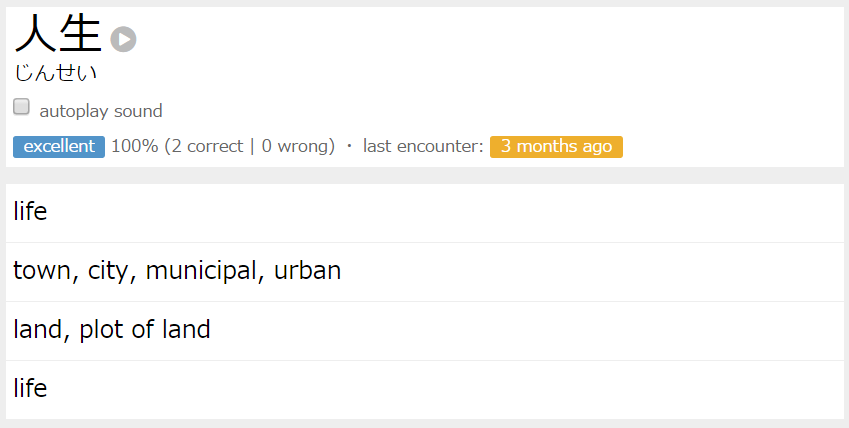This screenshot has width=849, height=428.
Task: Click the blue "excellent" rating badge
Action: coord(59,147)
